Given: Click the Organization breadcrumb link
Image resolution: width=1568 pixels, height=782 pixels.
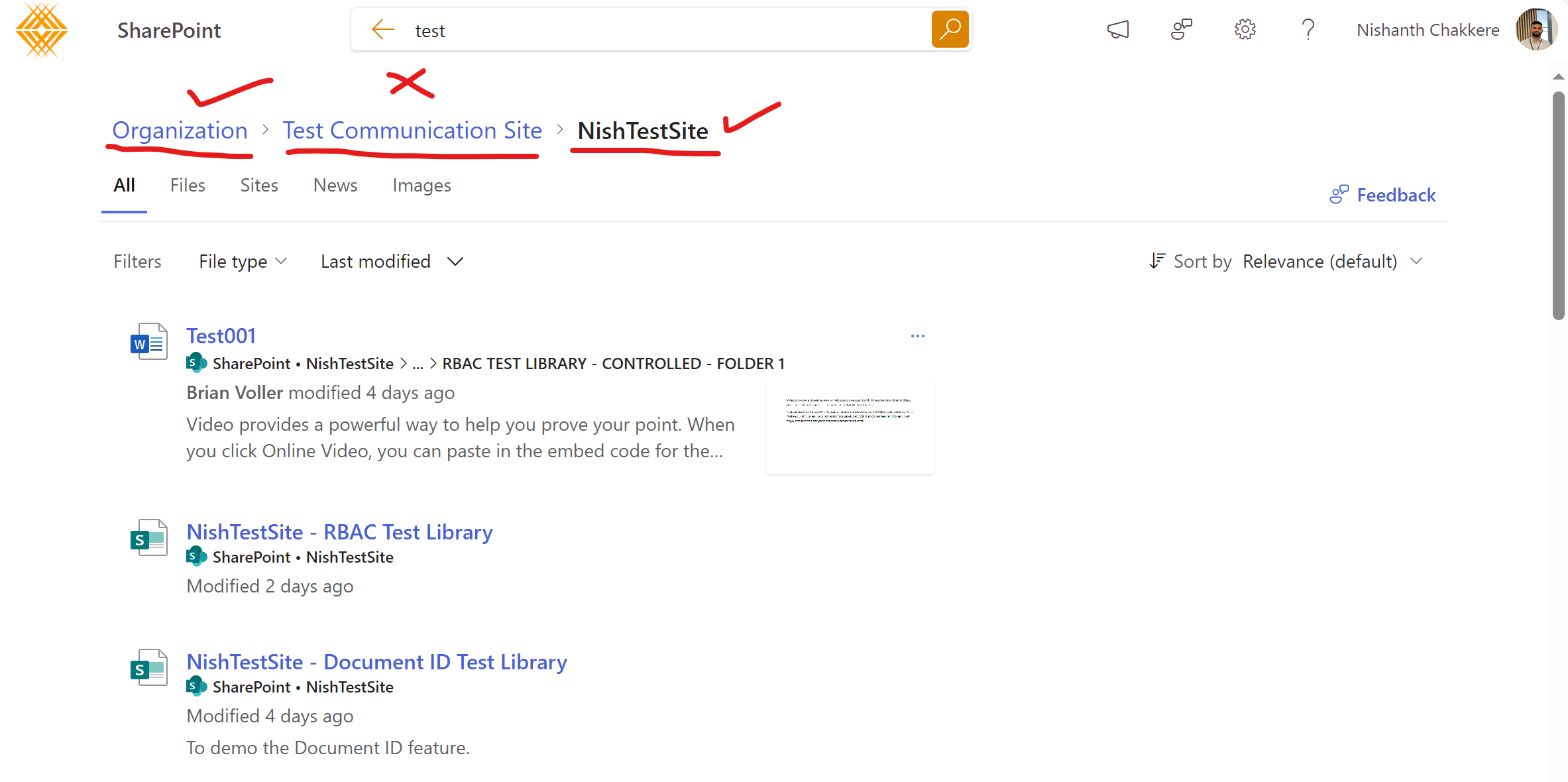Looking at the screenshot, I should click(180, 131).
